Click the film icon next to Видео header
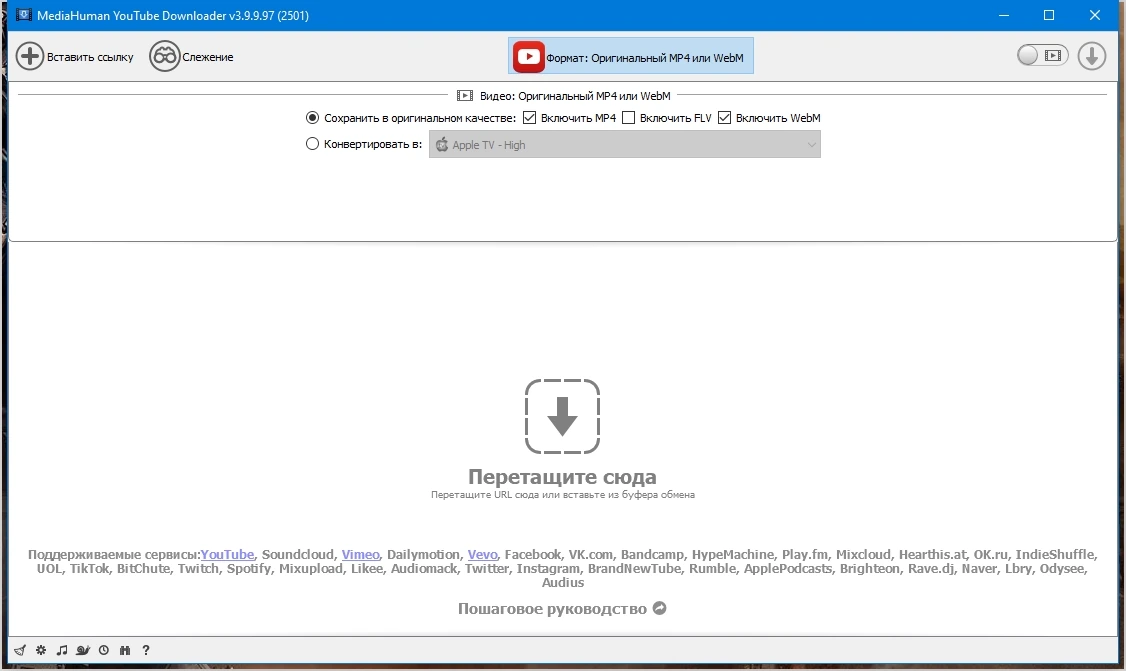Screen dimensions: 1126x671 click(x=465, y=96)
